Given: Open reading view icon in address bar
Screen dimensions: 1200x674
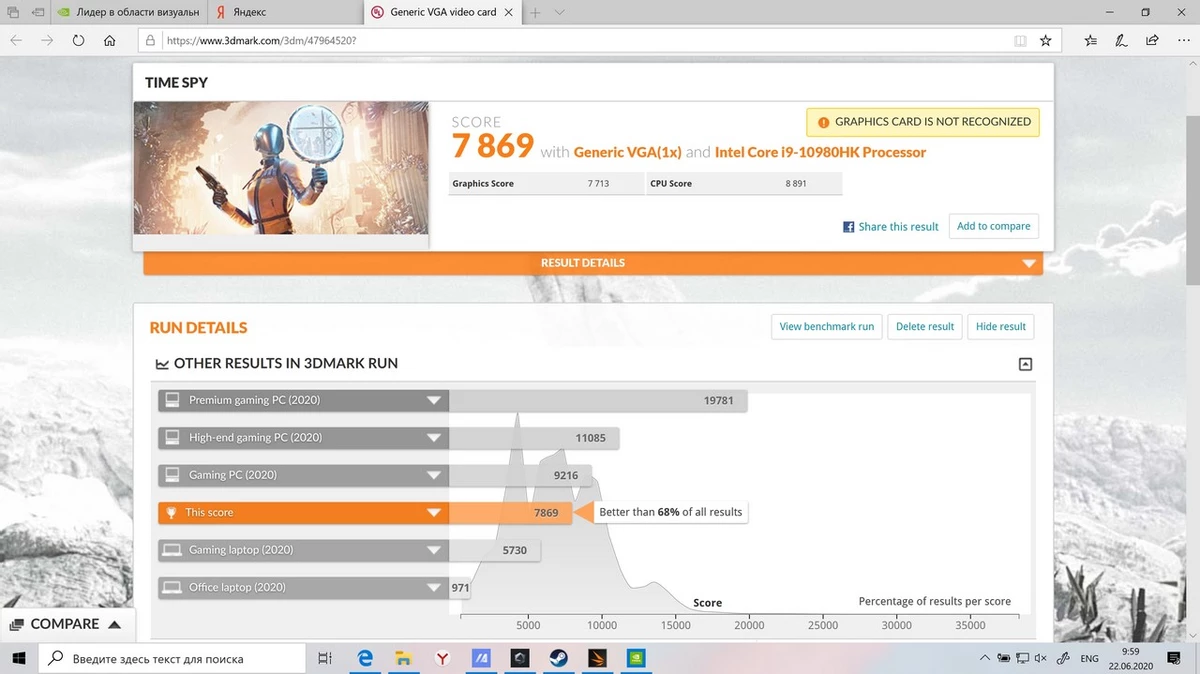Looking at the screenshot, I should [1020, 41].
